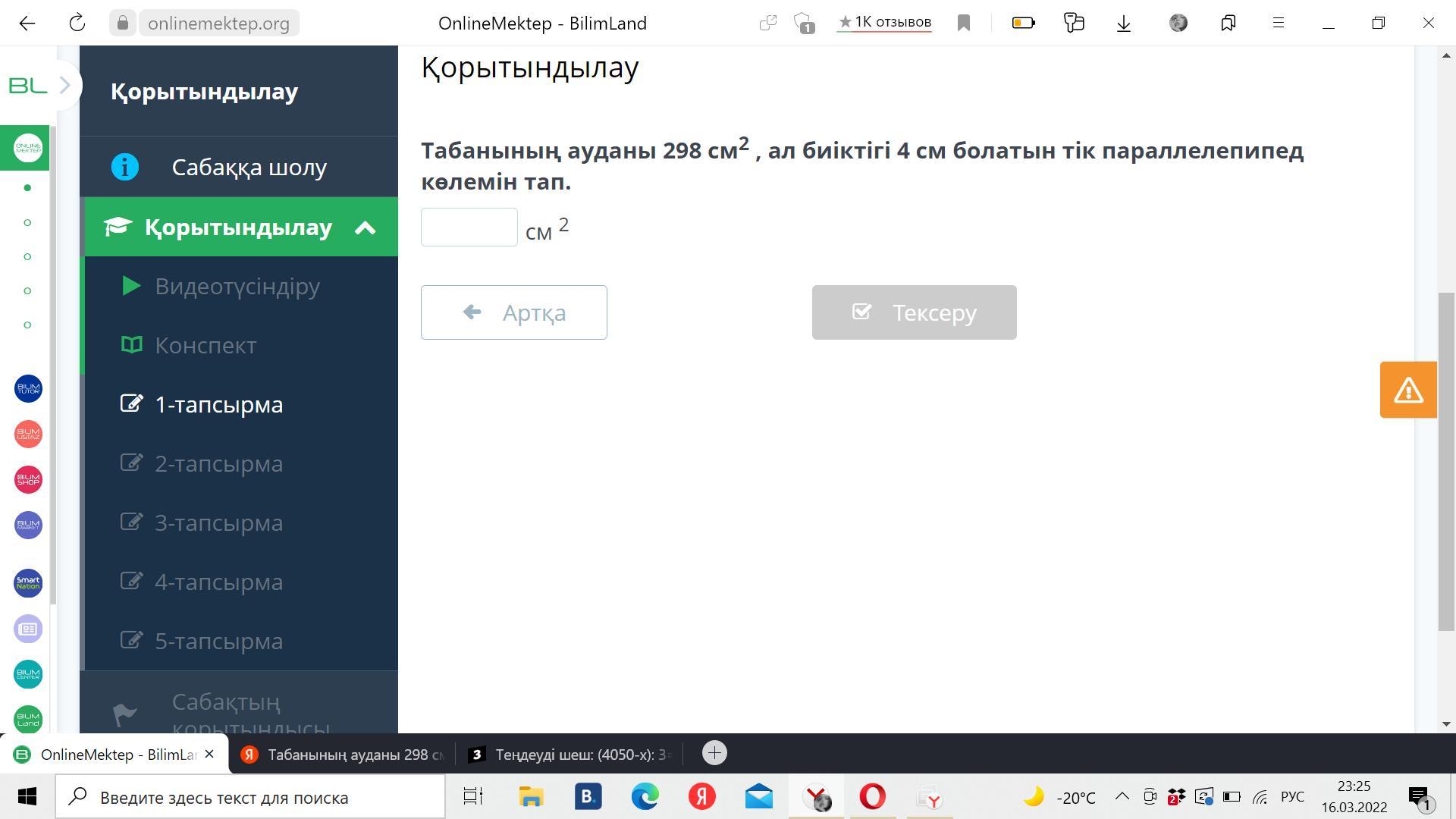
Task: Click the Сабаққа шолу info icon
Action: (125, 167)
